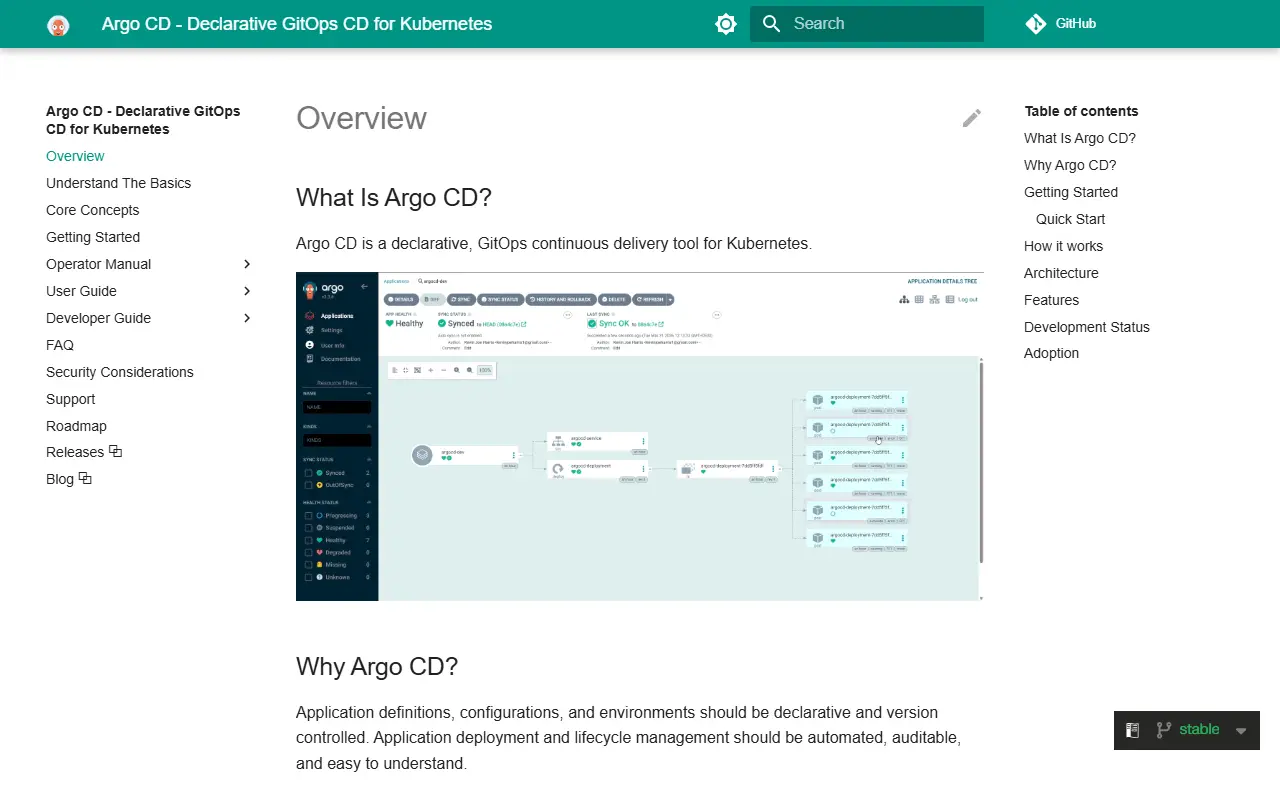Jump to What Is Argo CD? section

coord(1080,138)
